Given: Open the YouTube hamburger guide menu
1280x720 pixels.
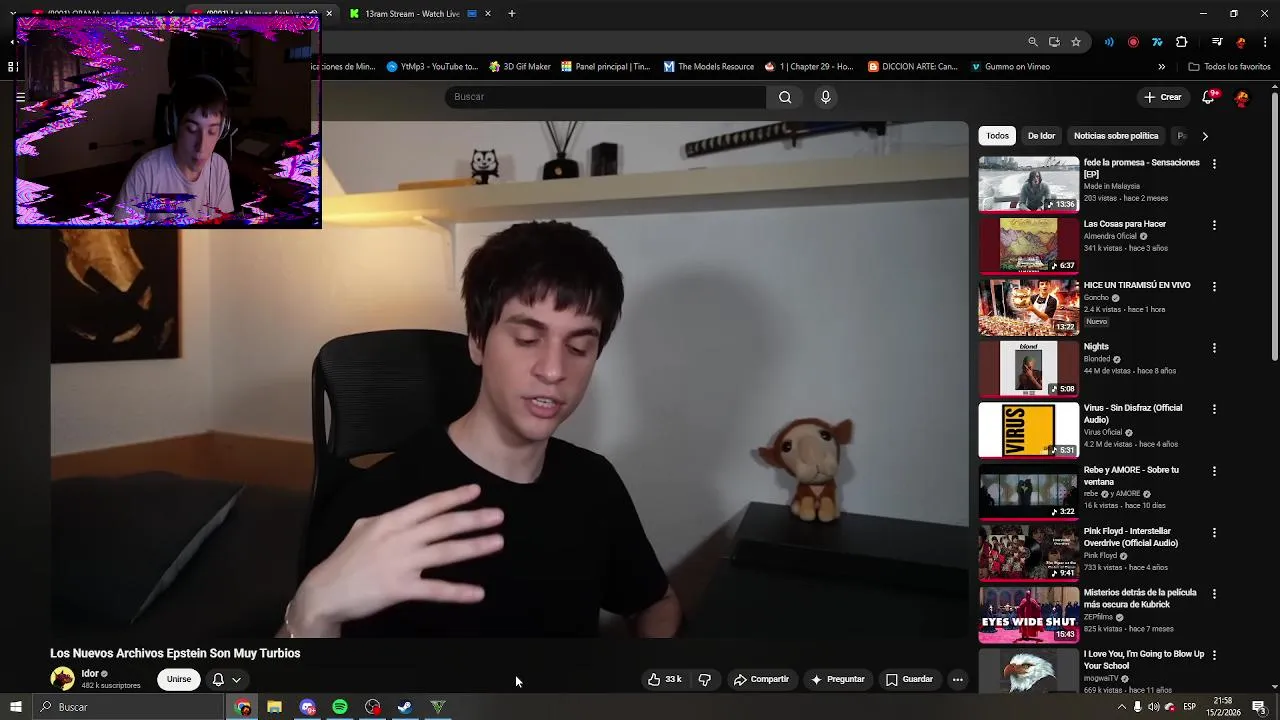Looking at the screenshot, I should pos(20,97).
